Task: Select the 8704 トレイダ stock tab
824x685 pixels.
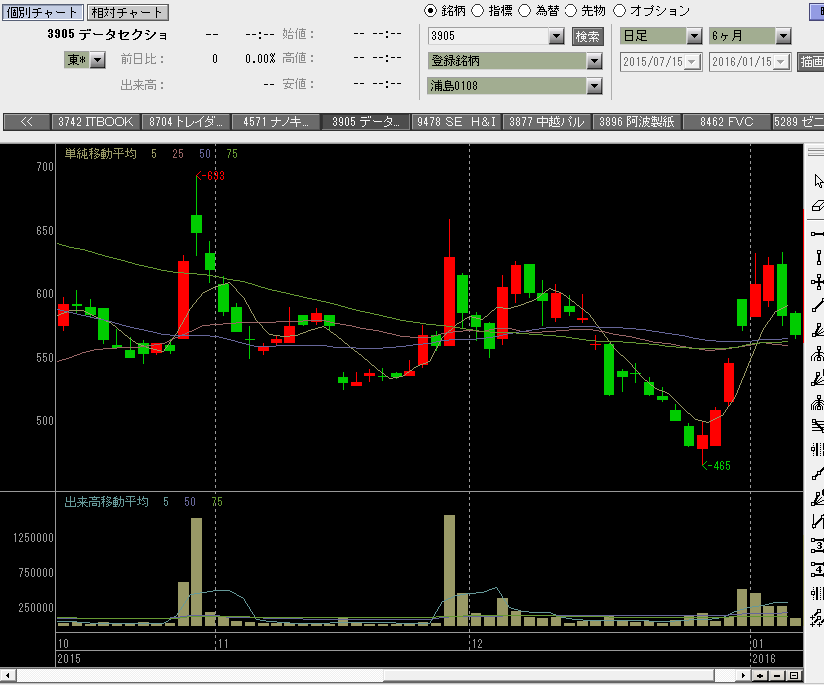Action: tap(186, 122)
